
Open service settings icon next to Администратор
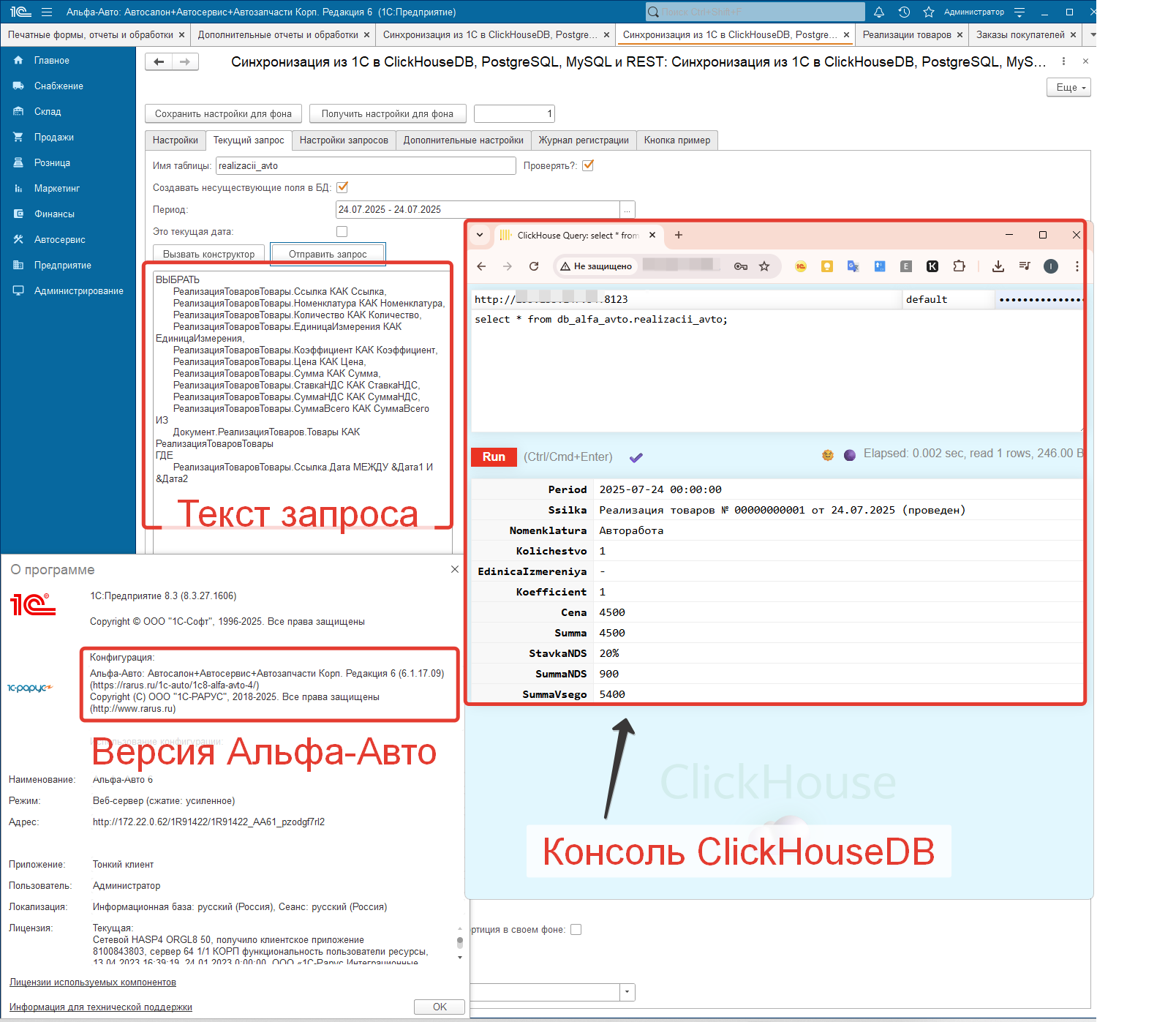click(x=1019, y=12)
